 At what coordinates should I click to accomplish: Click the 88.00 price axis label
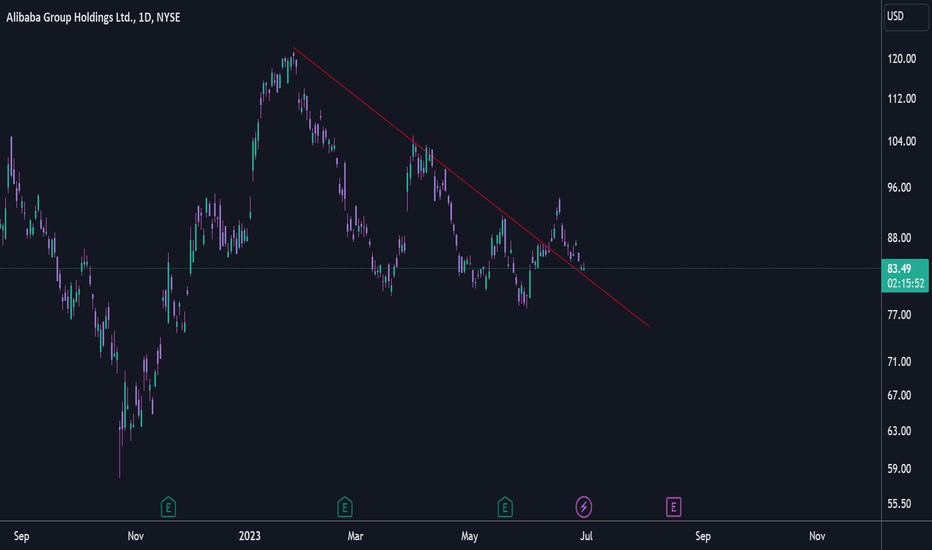[x=899, y=238]
